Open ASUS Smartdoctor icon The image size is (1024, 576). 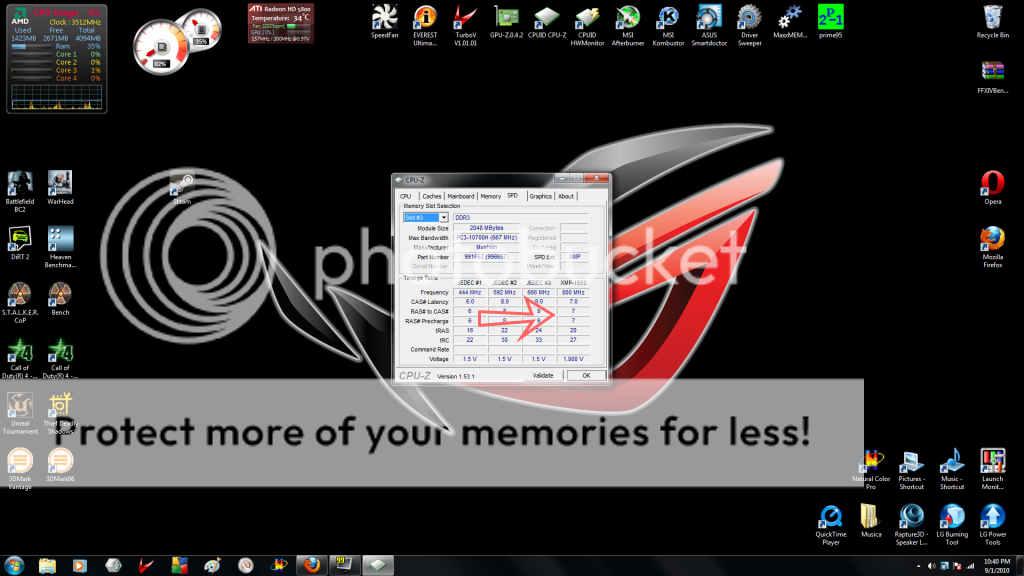click(x=709, y=25)
